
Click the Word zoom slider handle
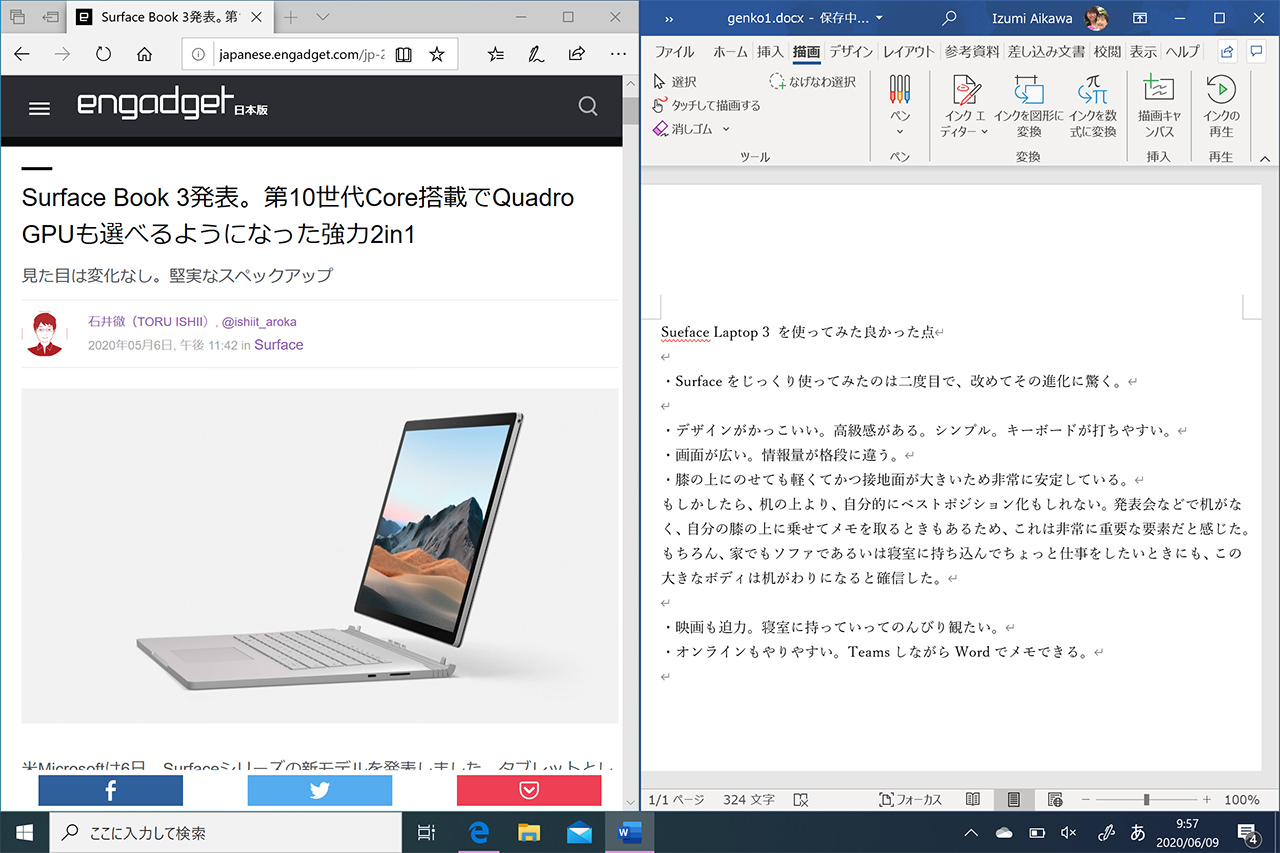point(1146,800)
